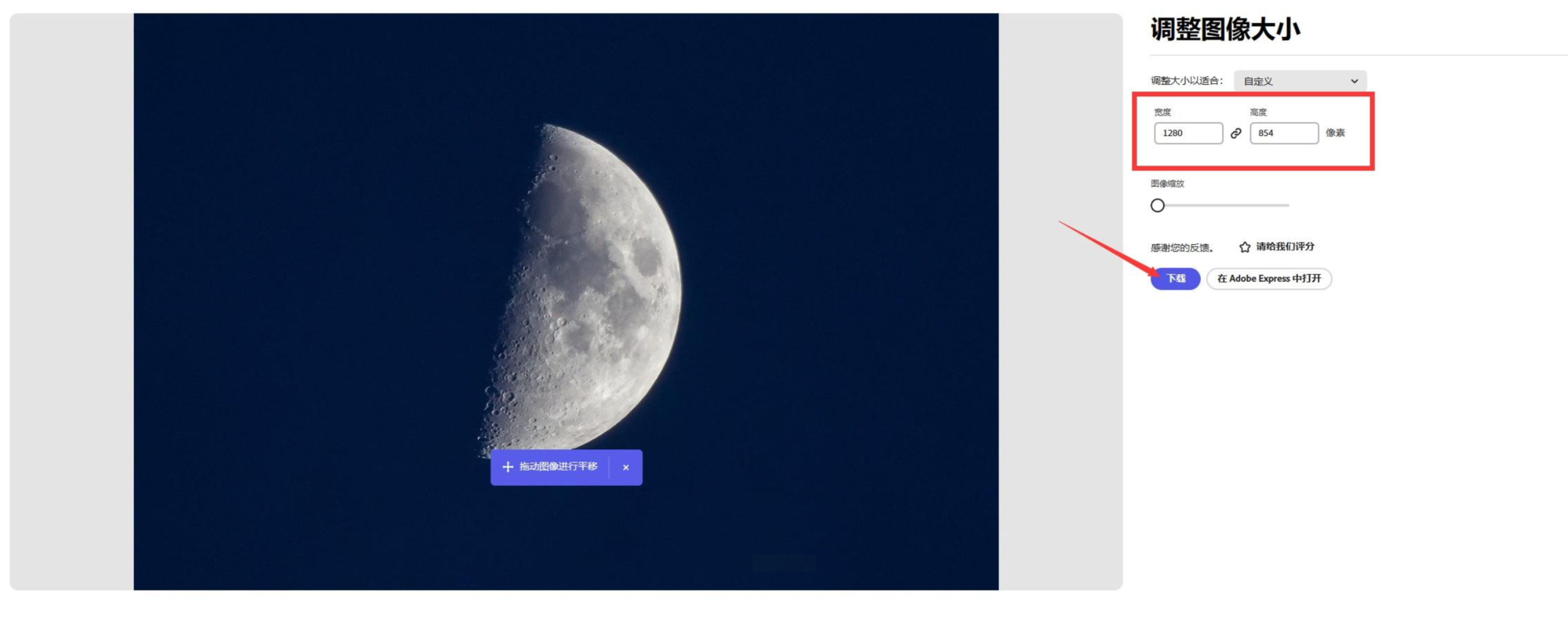1568x620 pixels.
Task: Click the 请给我们评分 rating link
Action: [x=1284, y=246]
